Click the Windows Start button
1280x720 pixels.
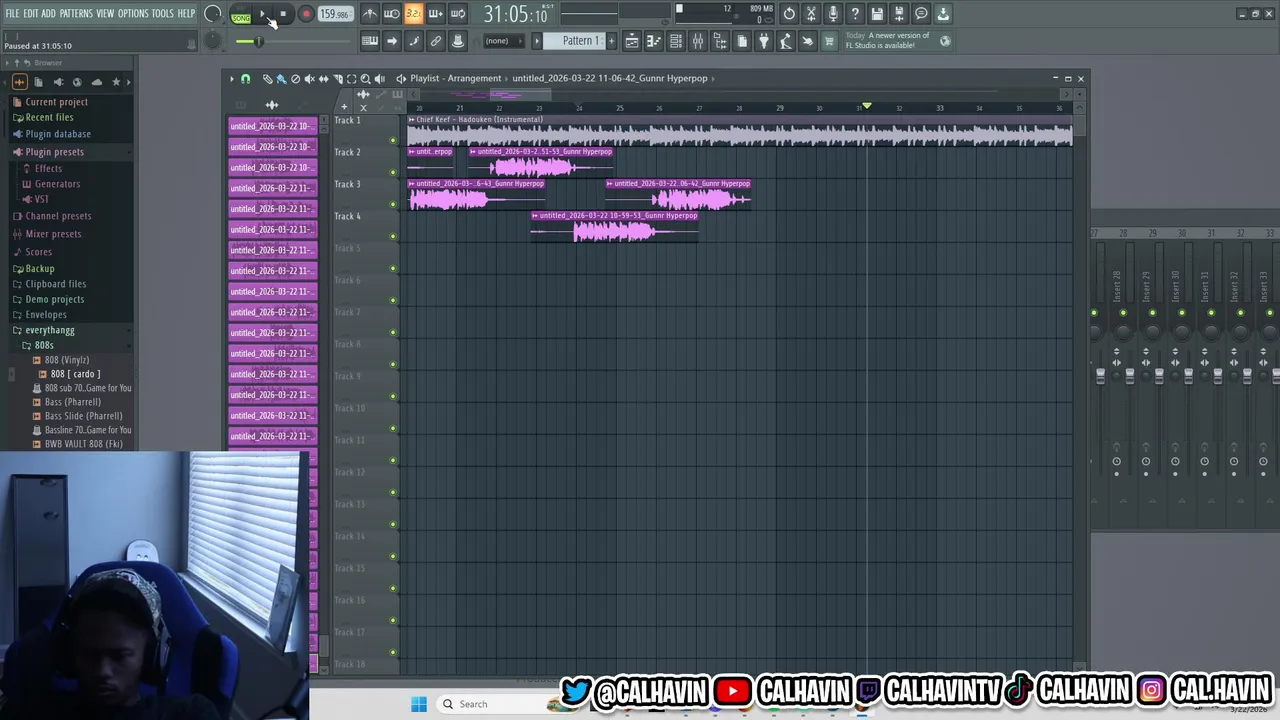point(419,704)
